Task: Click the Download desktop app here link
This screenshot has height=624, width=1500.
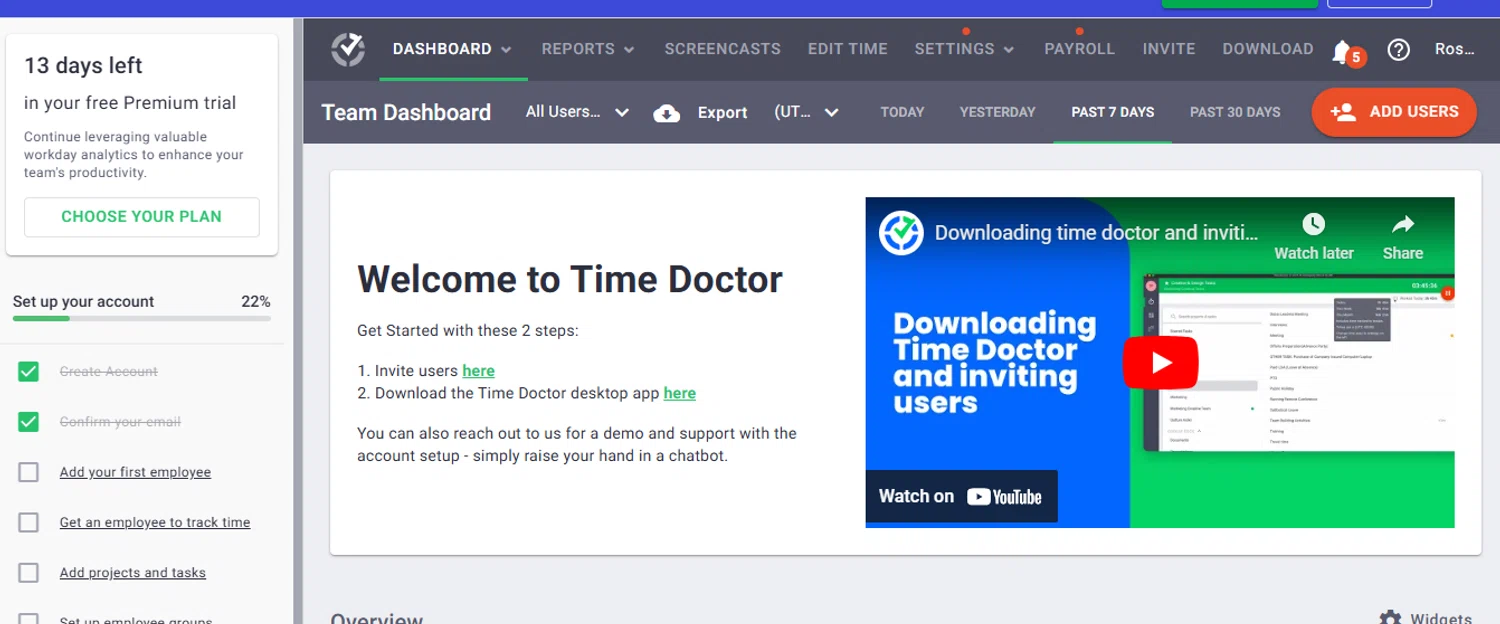Action: 679,393
